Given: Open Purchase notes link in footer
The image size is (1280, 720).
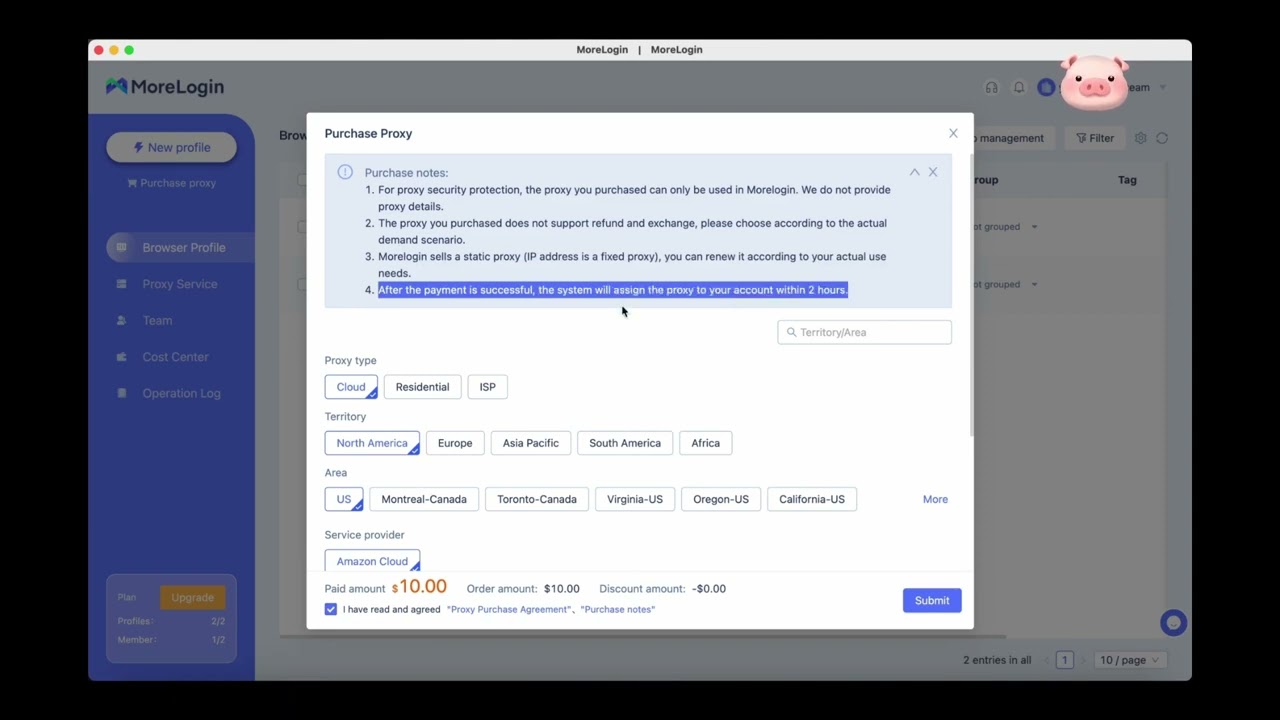Looking at the screenshot, I should click(x=618, y=609).
